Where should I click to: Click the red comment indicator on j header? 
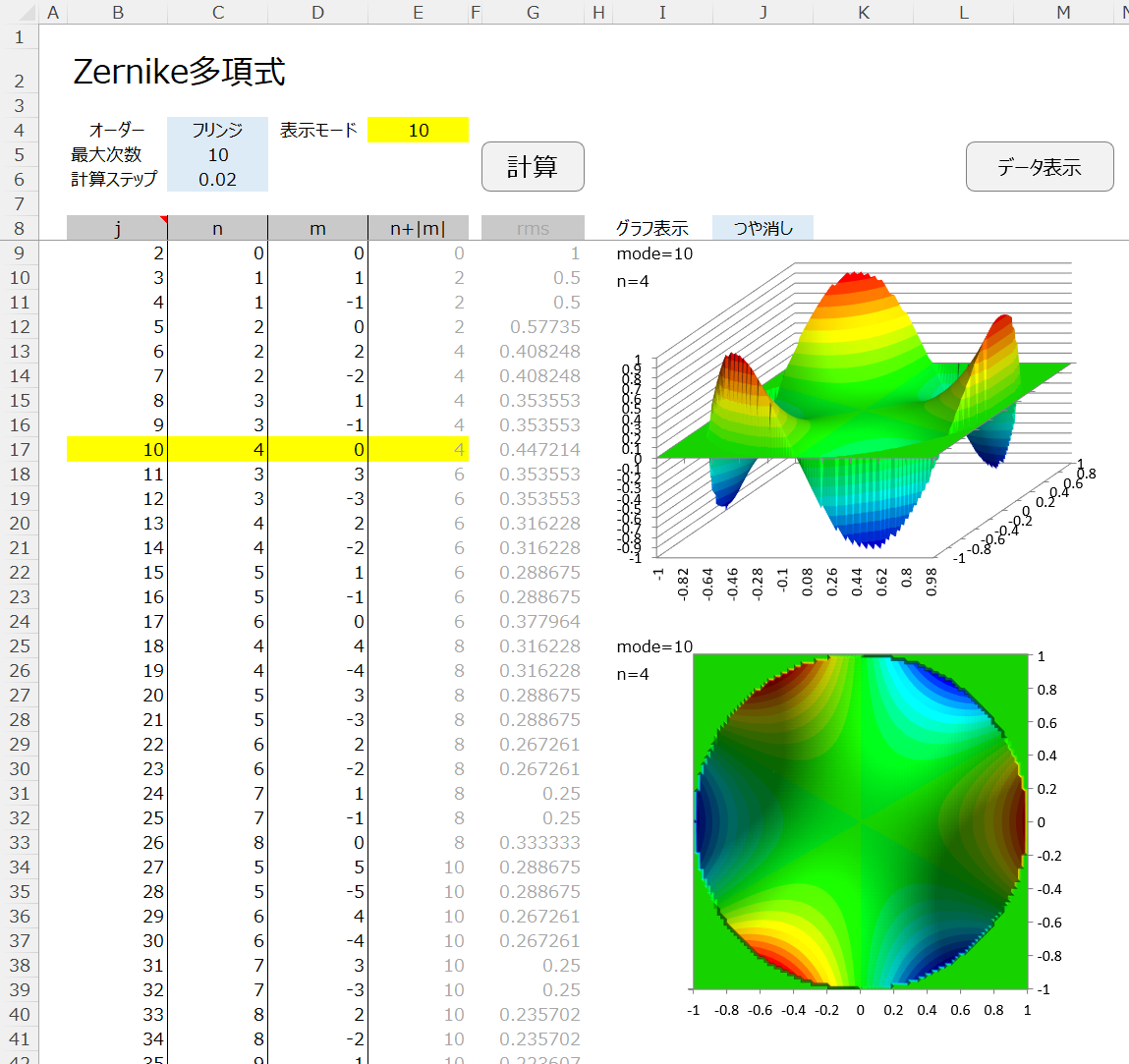pos(163,219)
